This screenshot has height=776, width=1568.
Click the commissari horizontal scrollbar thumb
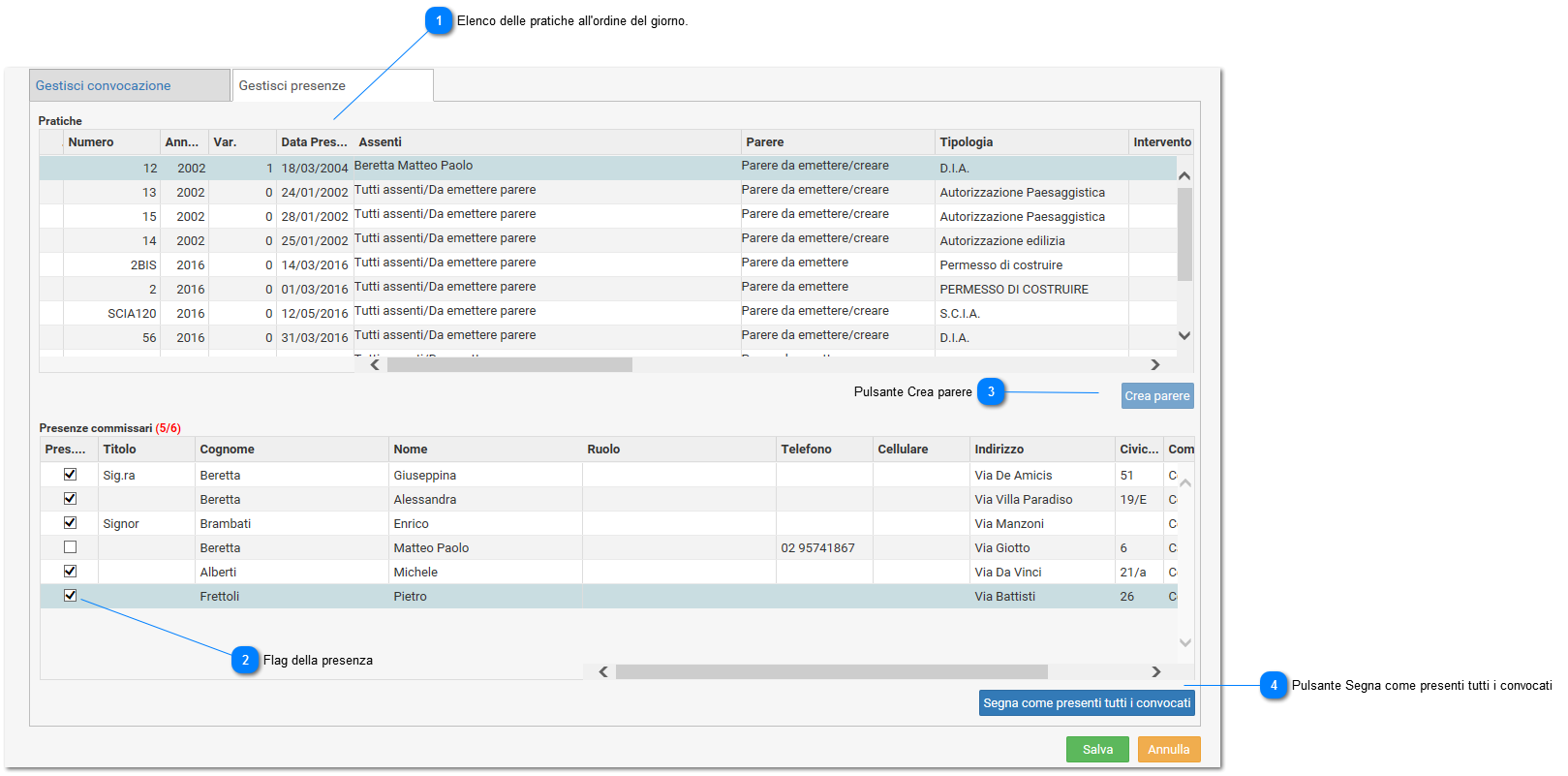[x=832, y=671]
